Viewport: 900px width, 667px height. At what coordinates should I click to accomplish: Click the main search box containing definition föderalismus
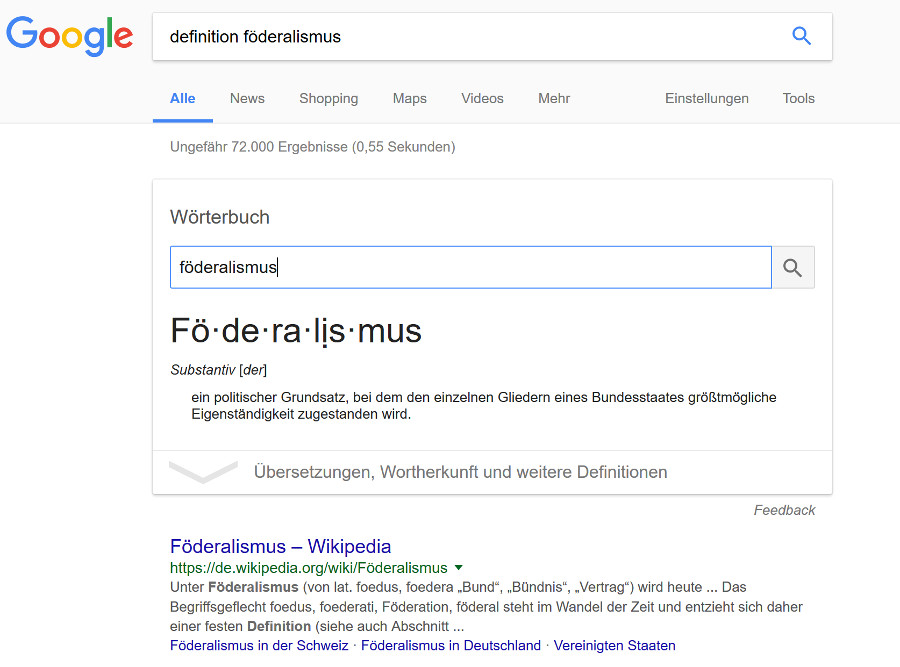(400, 36)
